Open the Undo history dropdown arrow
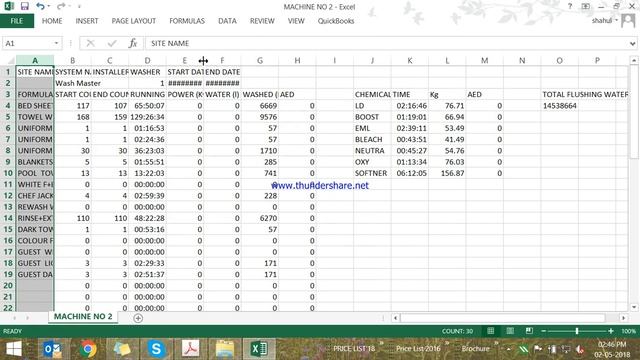Screen dimensions: 640x360 pyautogui.click(x=49, y=7)
